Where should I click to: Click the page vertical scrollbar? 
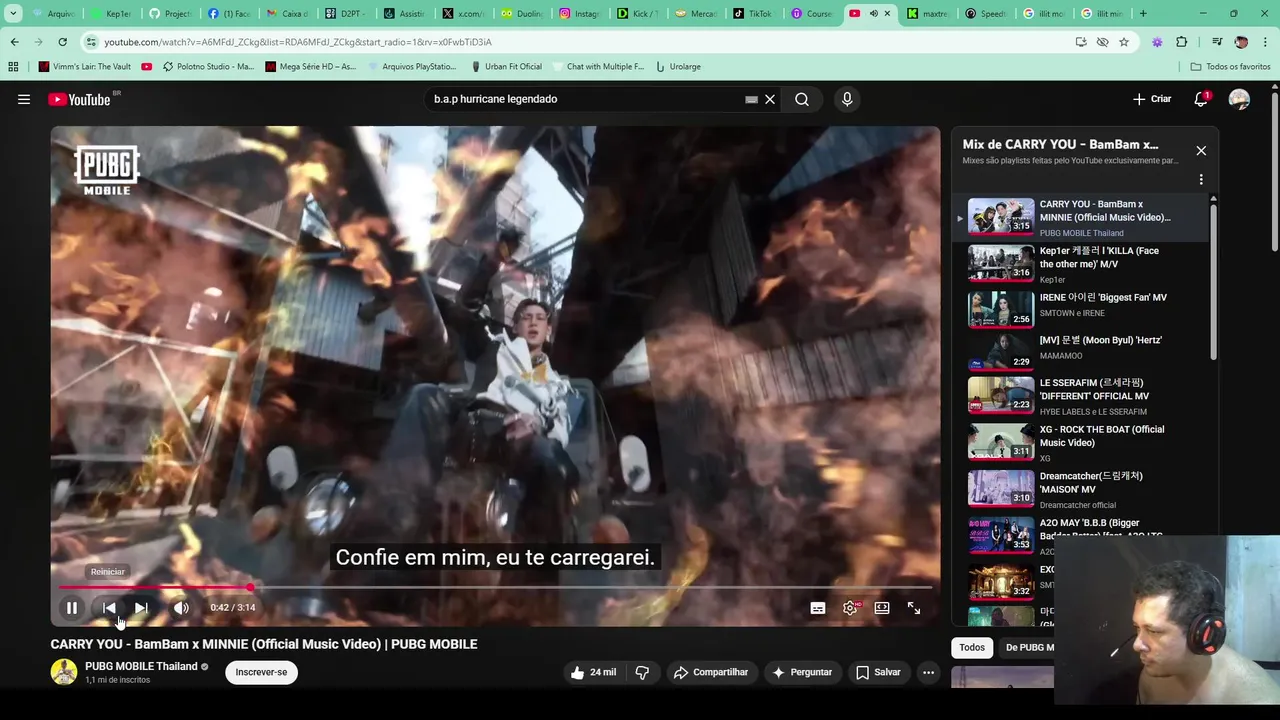pos(1274,170)
